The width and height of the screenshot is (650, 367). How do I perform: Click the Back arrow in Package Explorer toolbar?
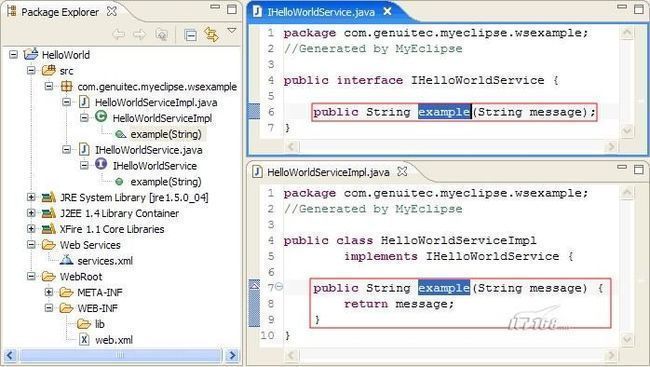tap(119, 34)
